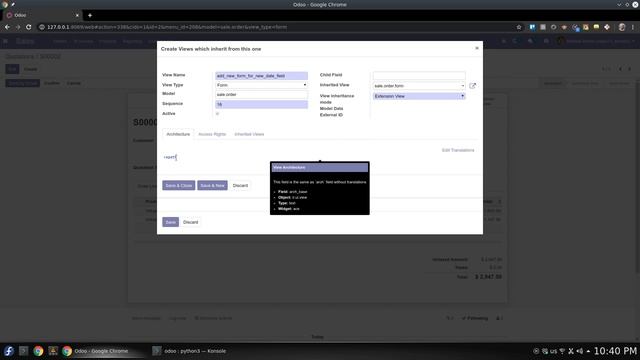Image resolution: width=640 pixels, height=360 pixels.
Task: Click the Edit Translations link
Action: click(458, 150)
